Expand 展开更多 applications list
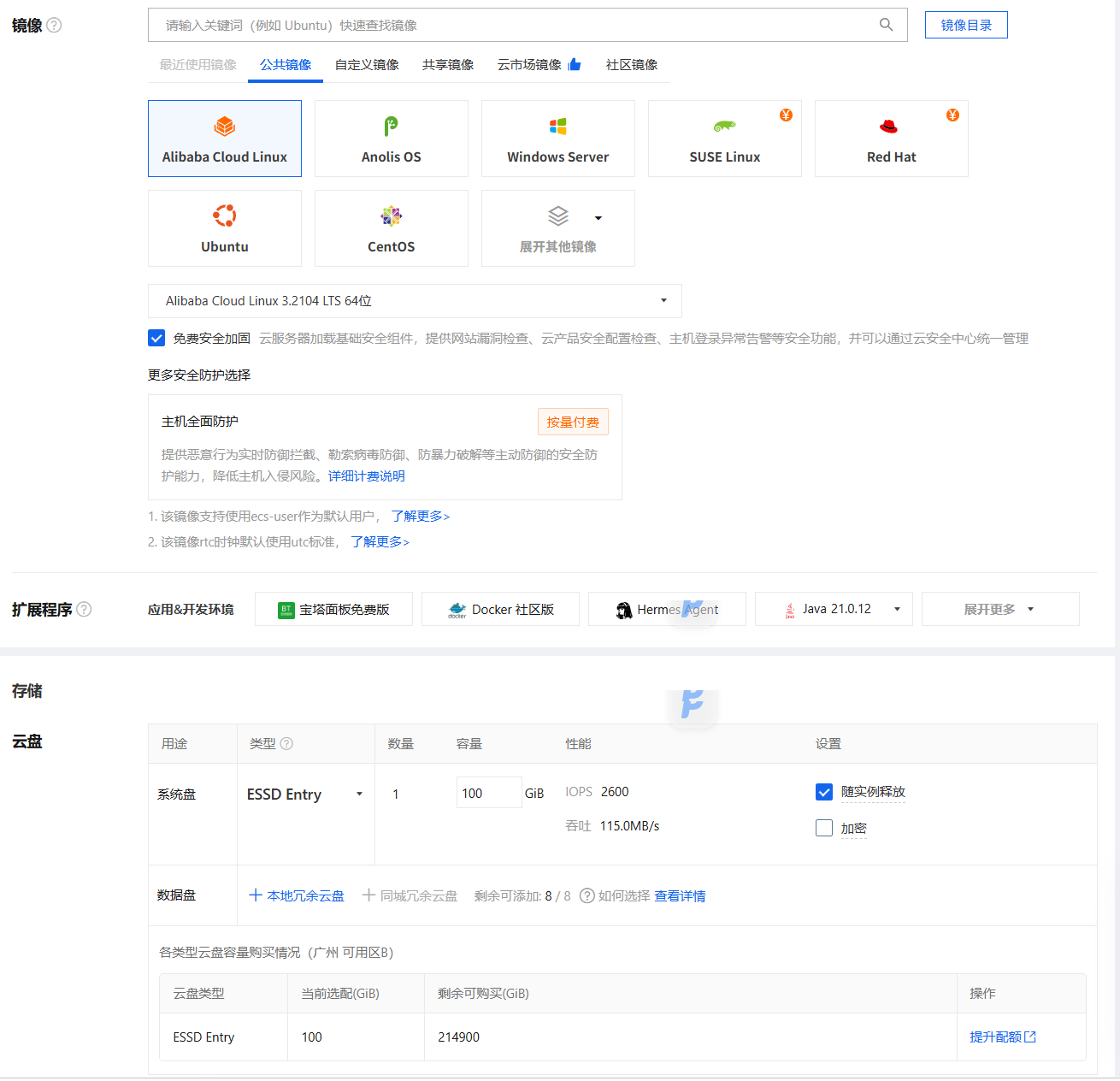Image resolution: width=1120 pixels, height=1081 pixels. pos(1000,609)
